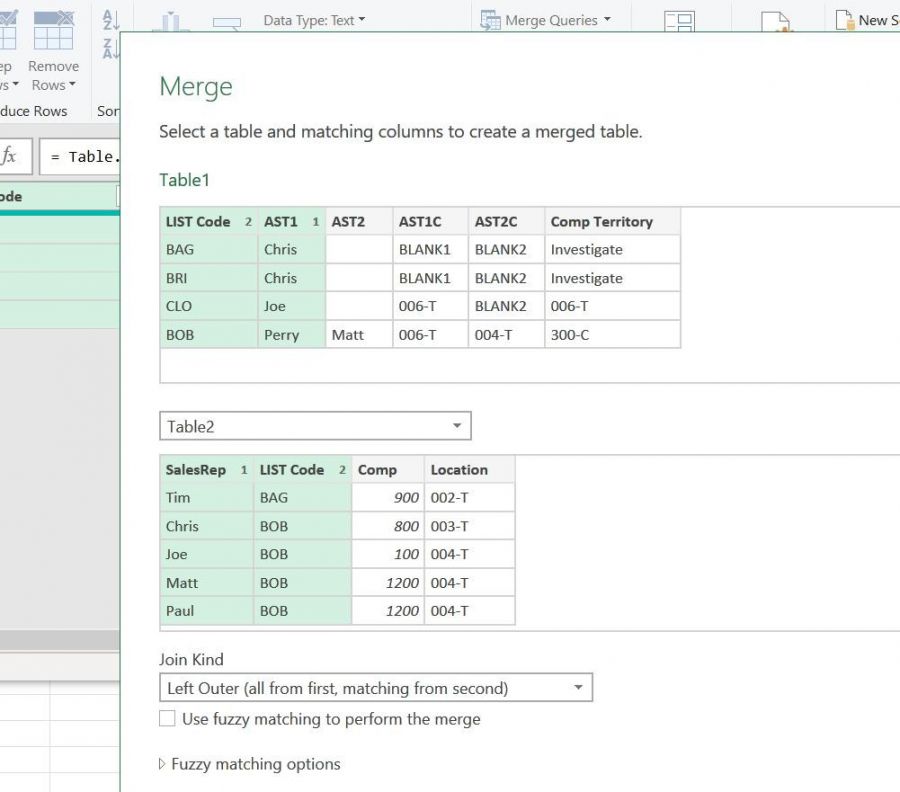Screen dimensions: 900x792
Task: Select the SalesRep column header
Action: pyautogui.click(x=207, y=469)
